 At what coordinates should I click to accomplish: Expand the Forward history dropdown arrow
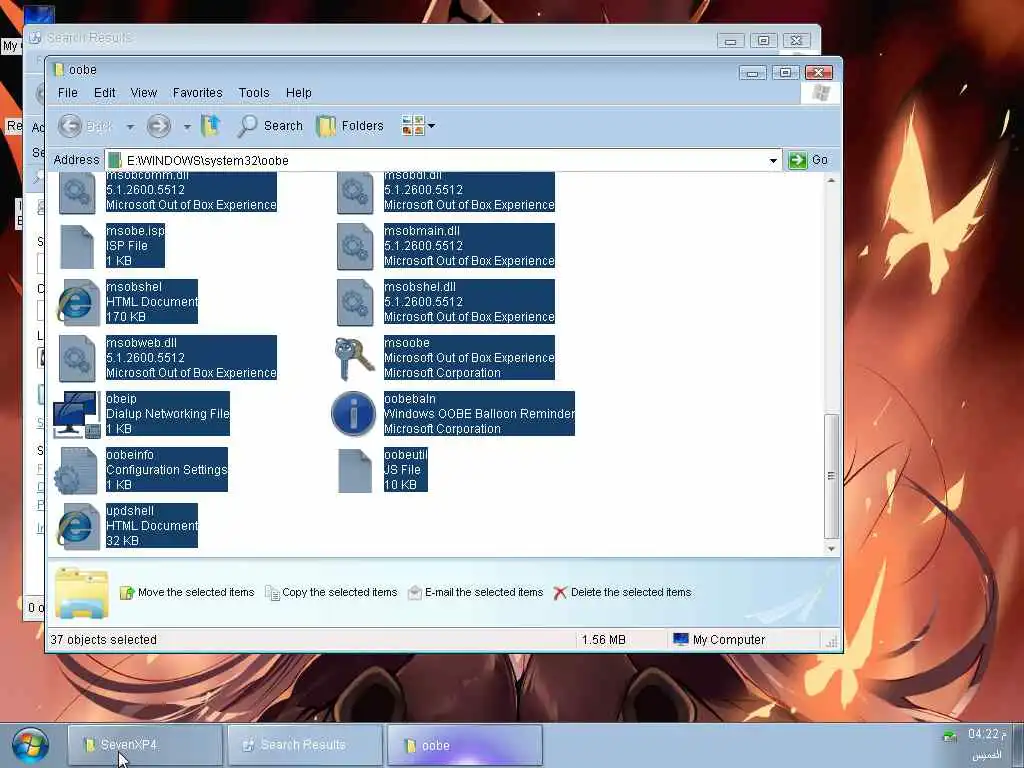click(x=187, y=126)
